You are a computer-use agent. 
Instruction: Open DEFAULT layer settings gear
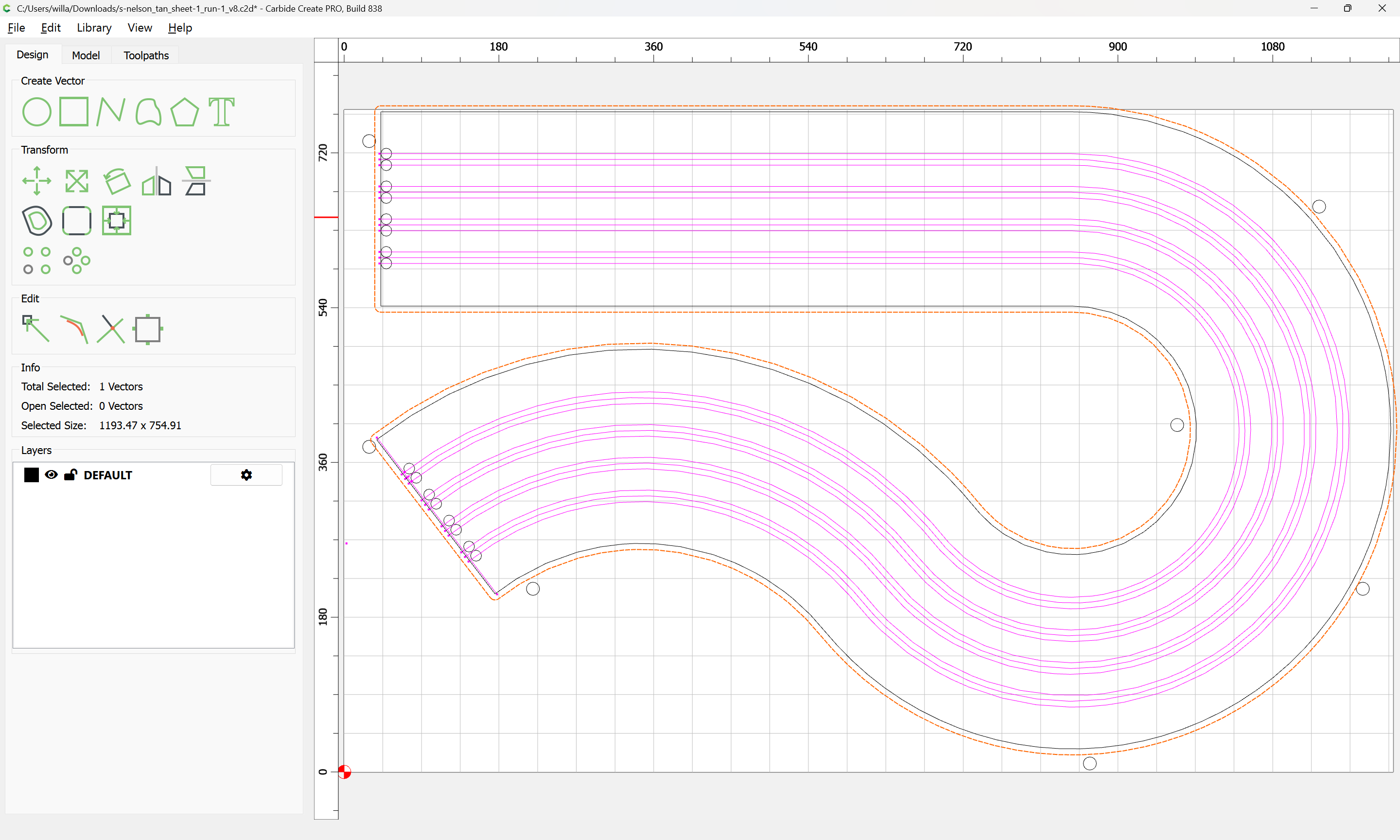[x=246, y=475]
